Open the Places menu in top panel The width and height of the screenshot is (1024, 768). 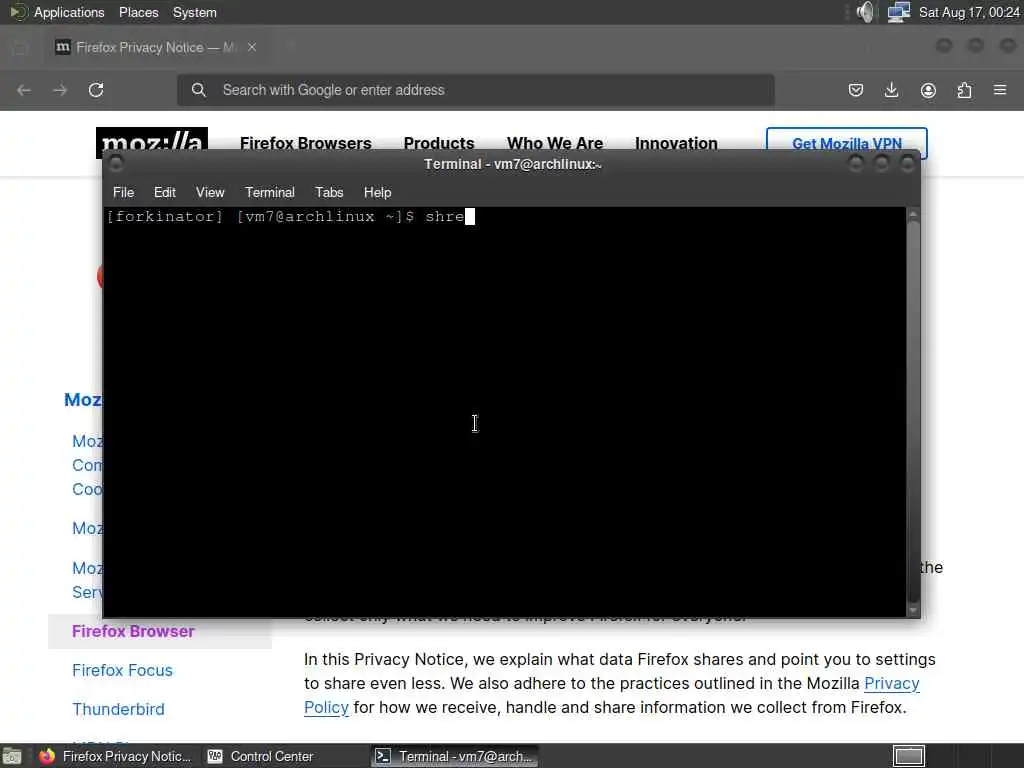(x=138, y=12)
